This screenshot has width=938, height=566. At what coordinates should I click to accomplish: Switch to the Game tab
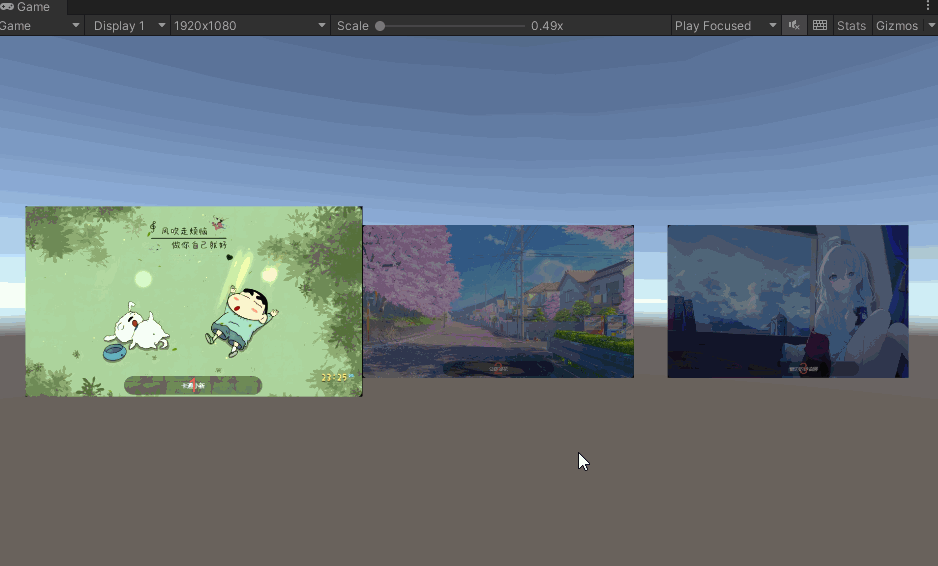click(x=27, y=7)
